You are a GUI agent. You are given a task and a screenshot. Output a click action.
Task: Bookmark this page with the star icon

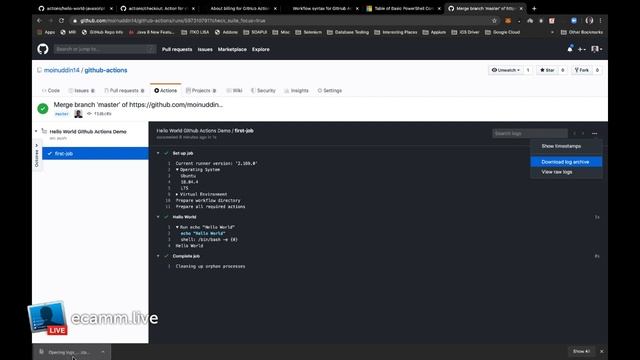pyautogui.click(x=494, y=20)
